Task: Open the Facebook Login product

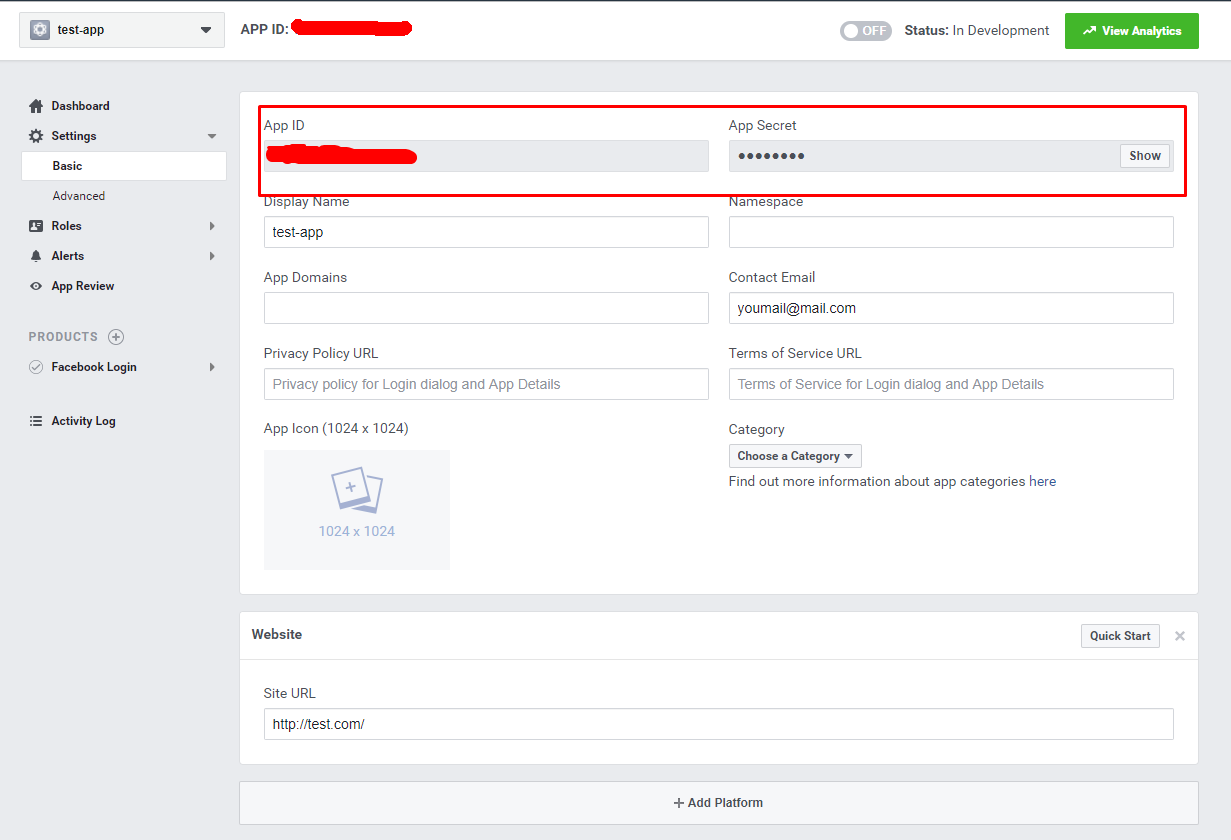Action: (x=94, y=367)
